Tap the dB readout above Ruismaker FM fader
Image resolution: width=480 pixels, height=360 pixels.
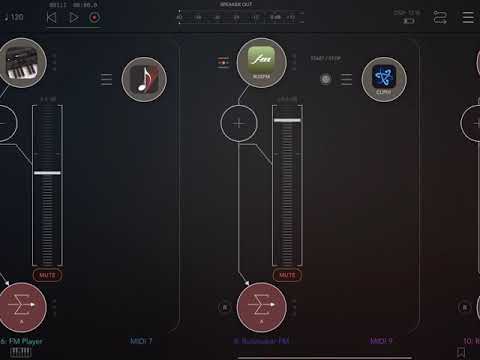[287, 100]
